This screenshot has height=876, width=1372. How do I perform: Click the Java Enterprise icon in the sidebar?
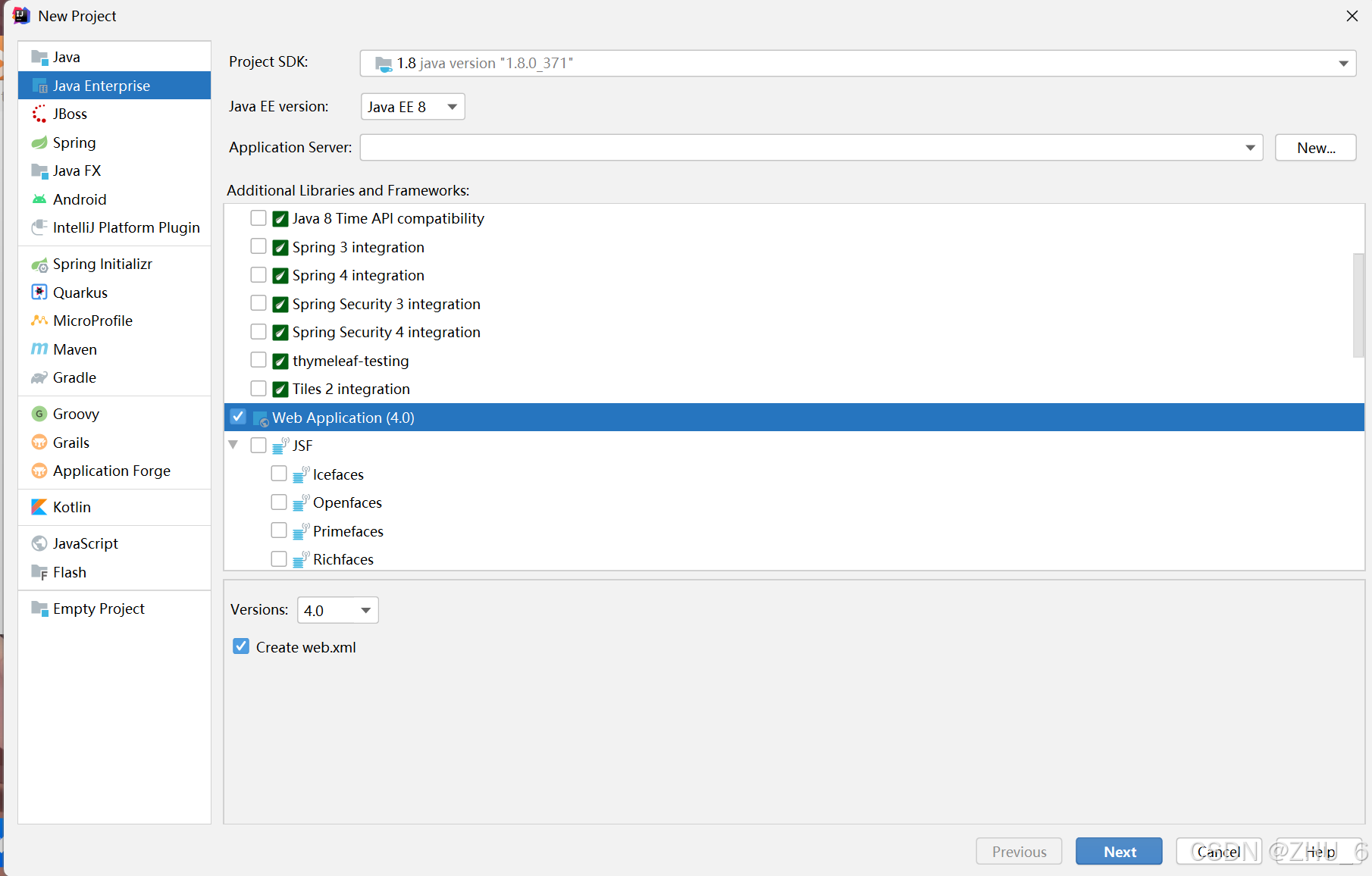pyautogui.click(x=39, y=86)
